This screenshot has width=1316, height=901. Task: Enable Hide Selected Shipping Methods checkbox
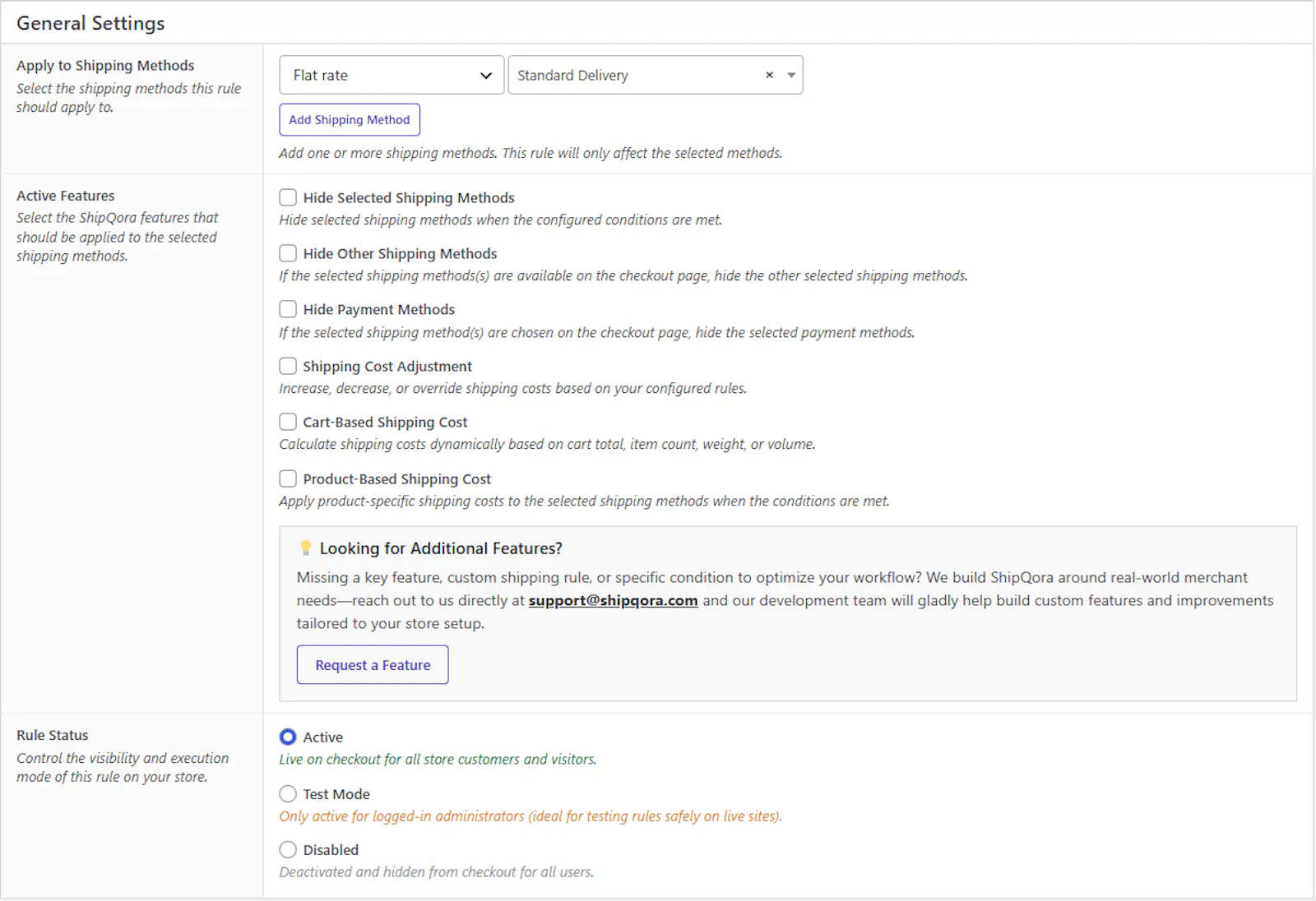[288, 197]
